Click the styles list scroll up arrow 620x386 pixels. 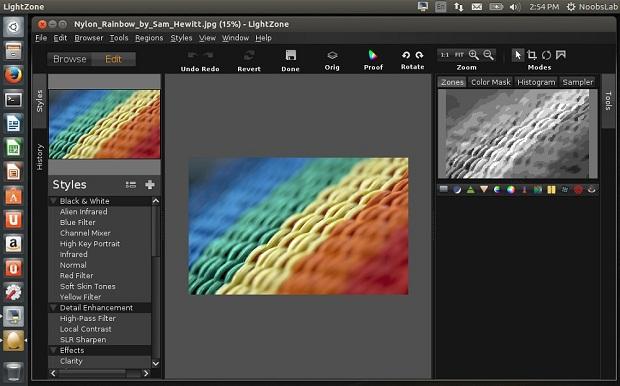[x=156, y=201]
